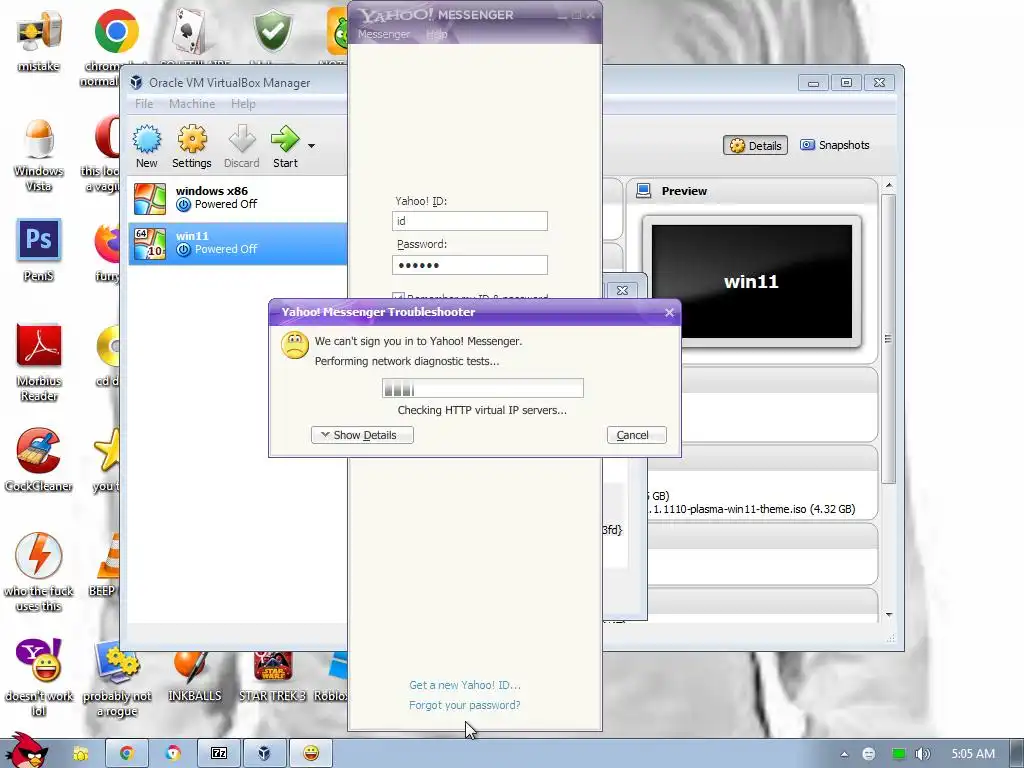The image size is (1024, 768).
Task: Click scroll-up arrow in details pane
Action: pyautogui.click(x=889, y=186)
